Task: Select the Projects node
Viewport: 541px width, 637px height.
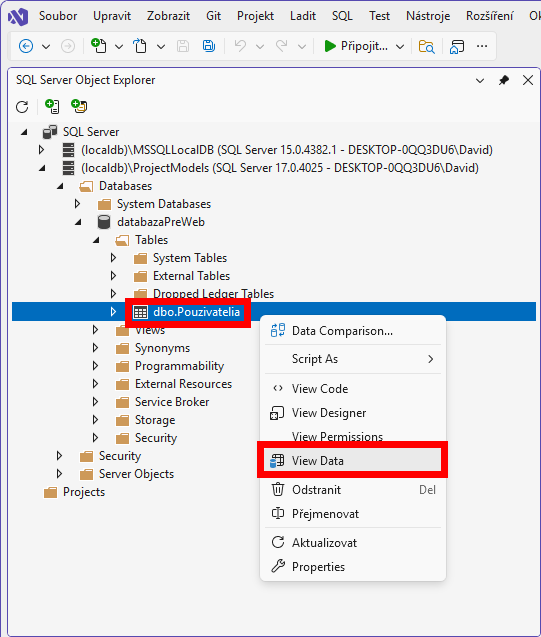Action: 84,492
